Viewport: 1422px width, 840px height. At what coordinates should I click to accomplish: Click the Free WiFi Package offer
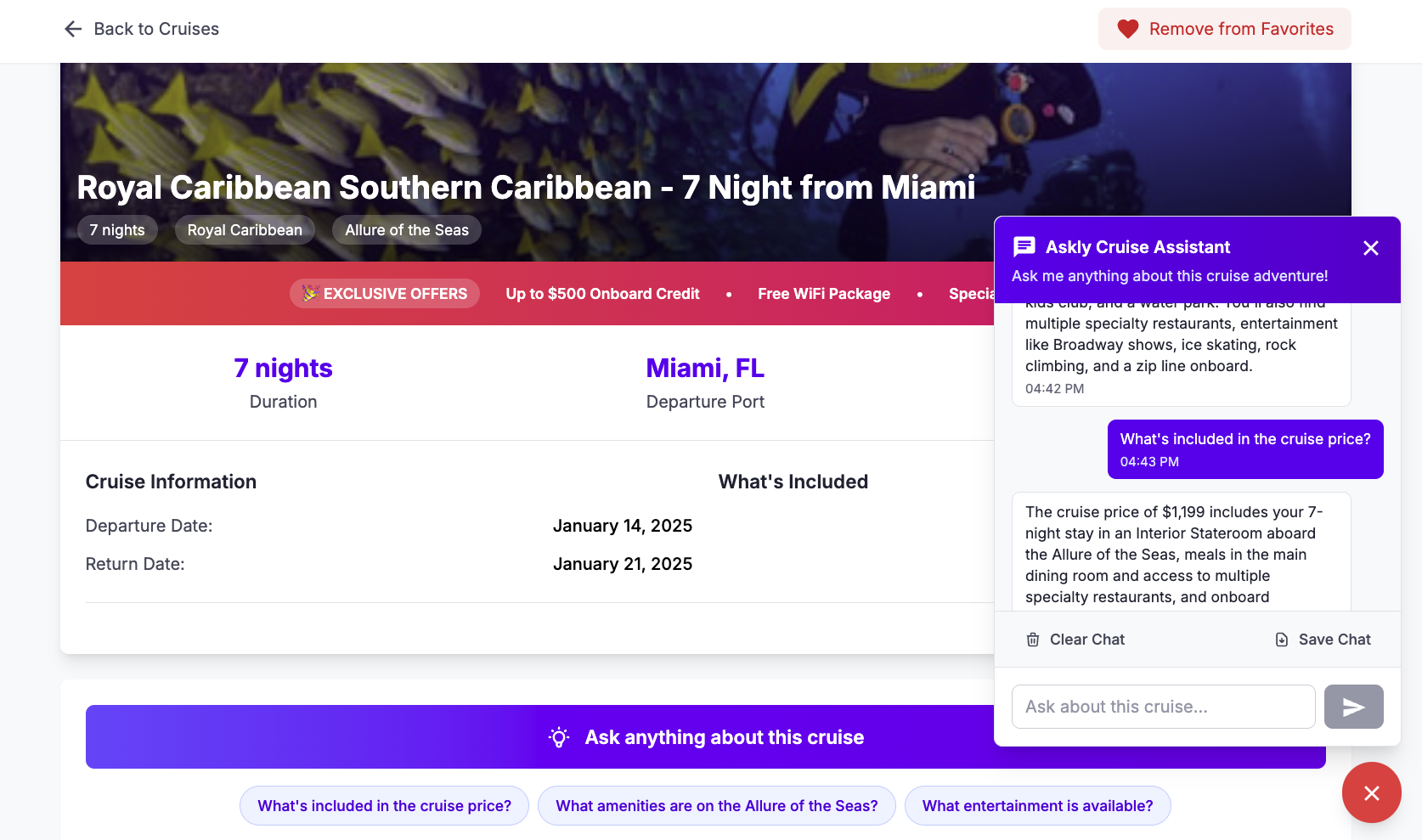pyautogui.click(x=823, y=294)
